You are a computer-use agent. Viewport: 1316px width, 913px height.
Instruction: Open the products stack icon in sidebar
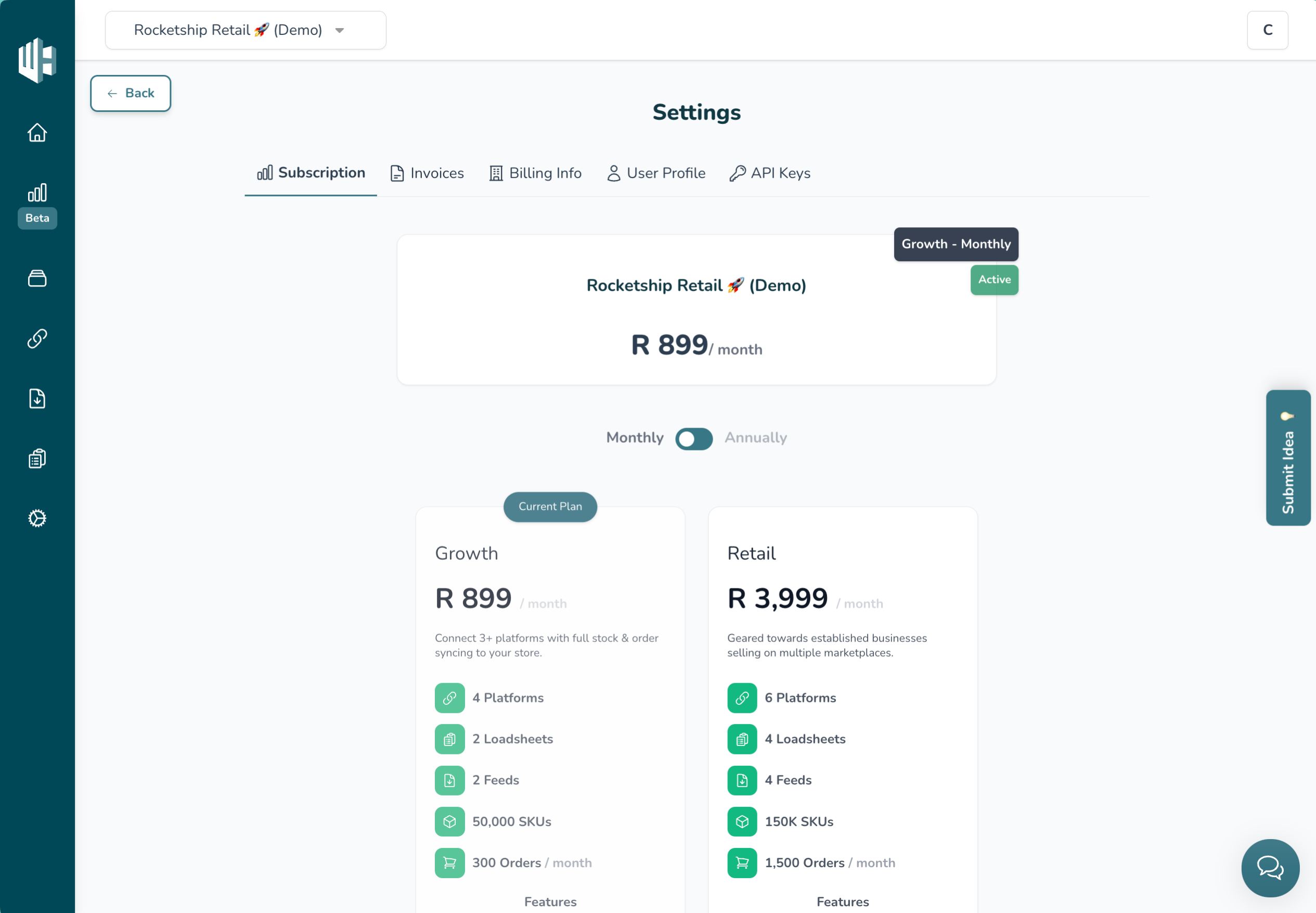tap(37, 279)
